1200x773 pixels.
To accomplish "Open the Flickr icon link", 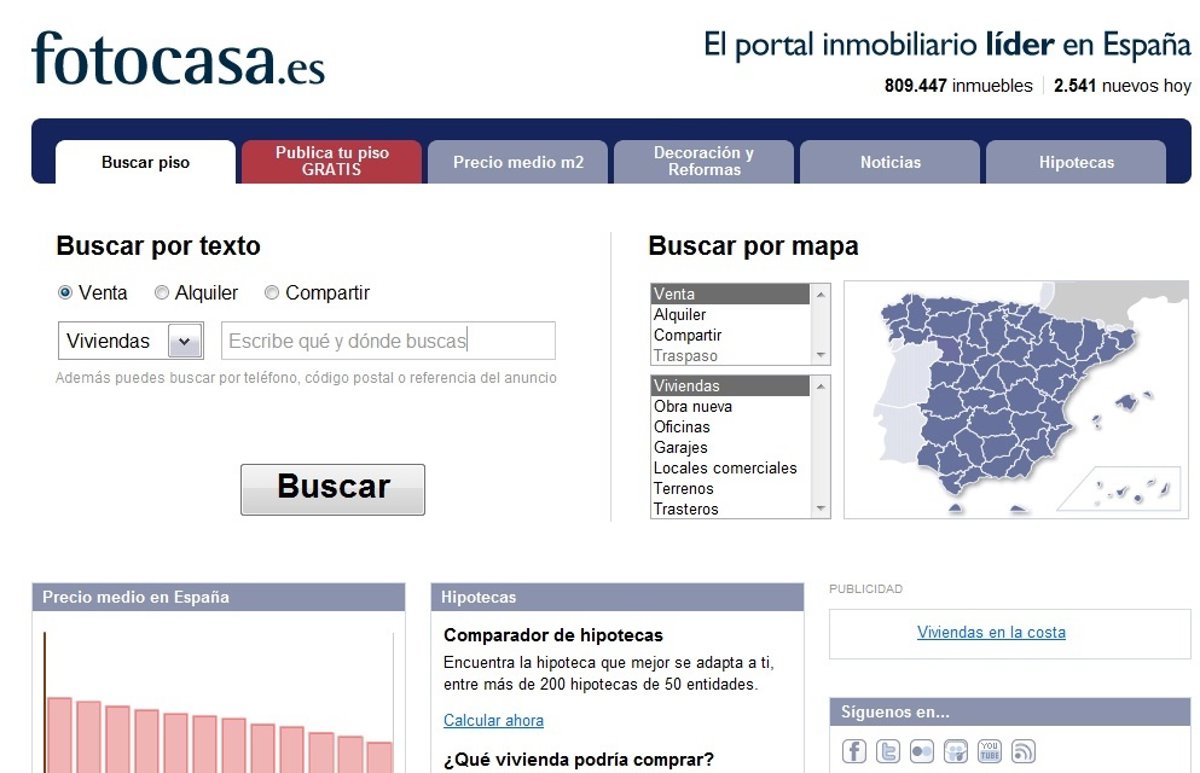I will point(922,751).
